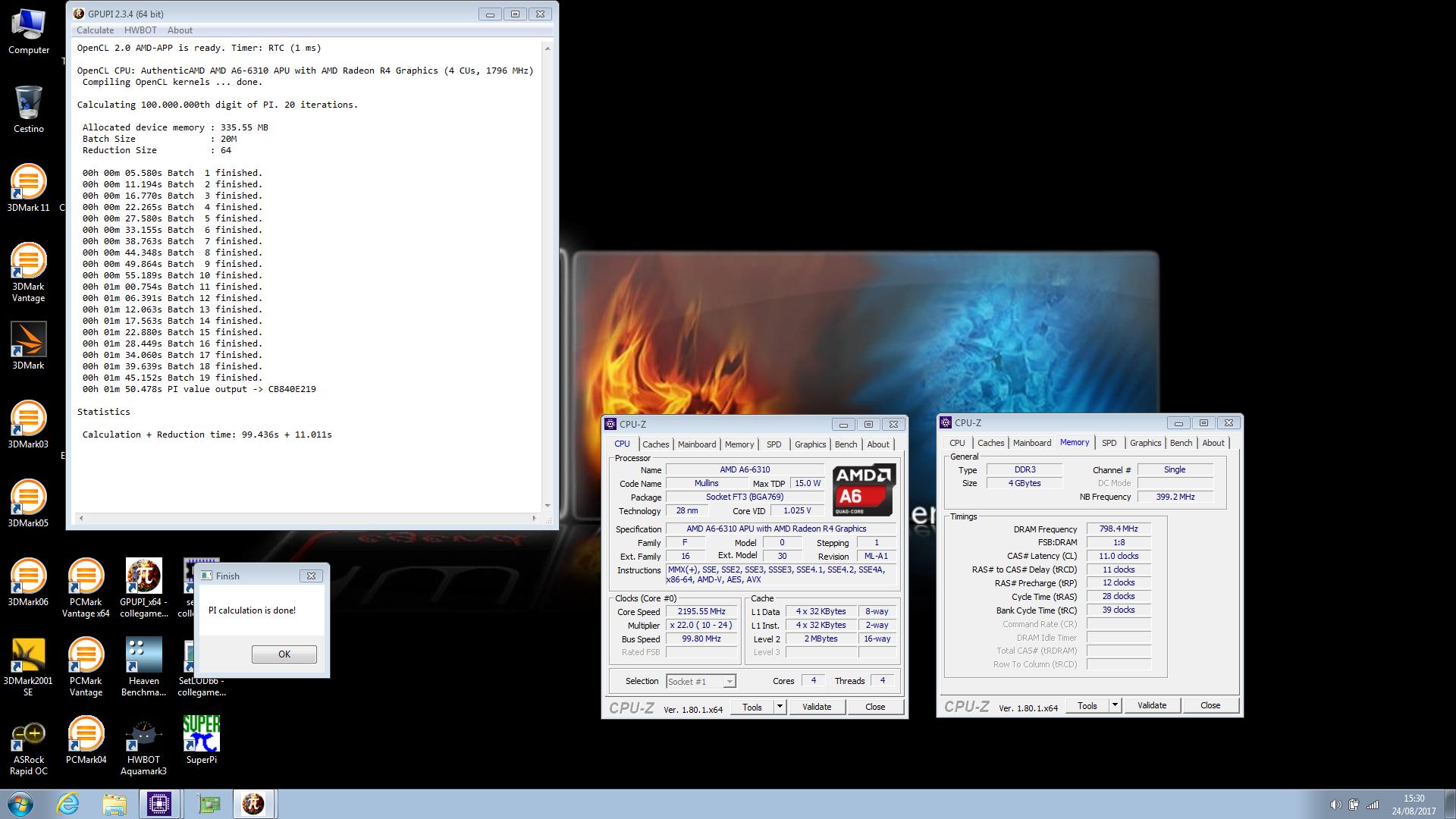The width and height of the screenshot is (1456, 819).
Task: Click Validate button in right CPU-Z
Action: coord(1152,705)
